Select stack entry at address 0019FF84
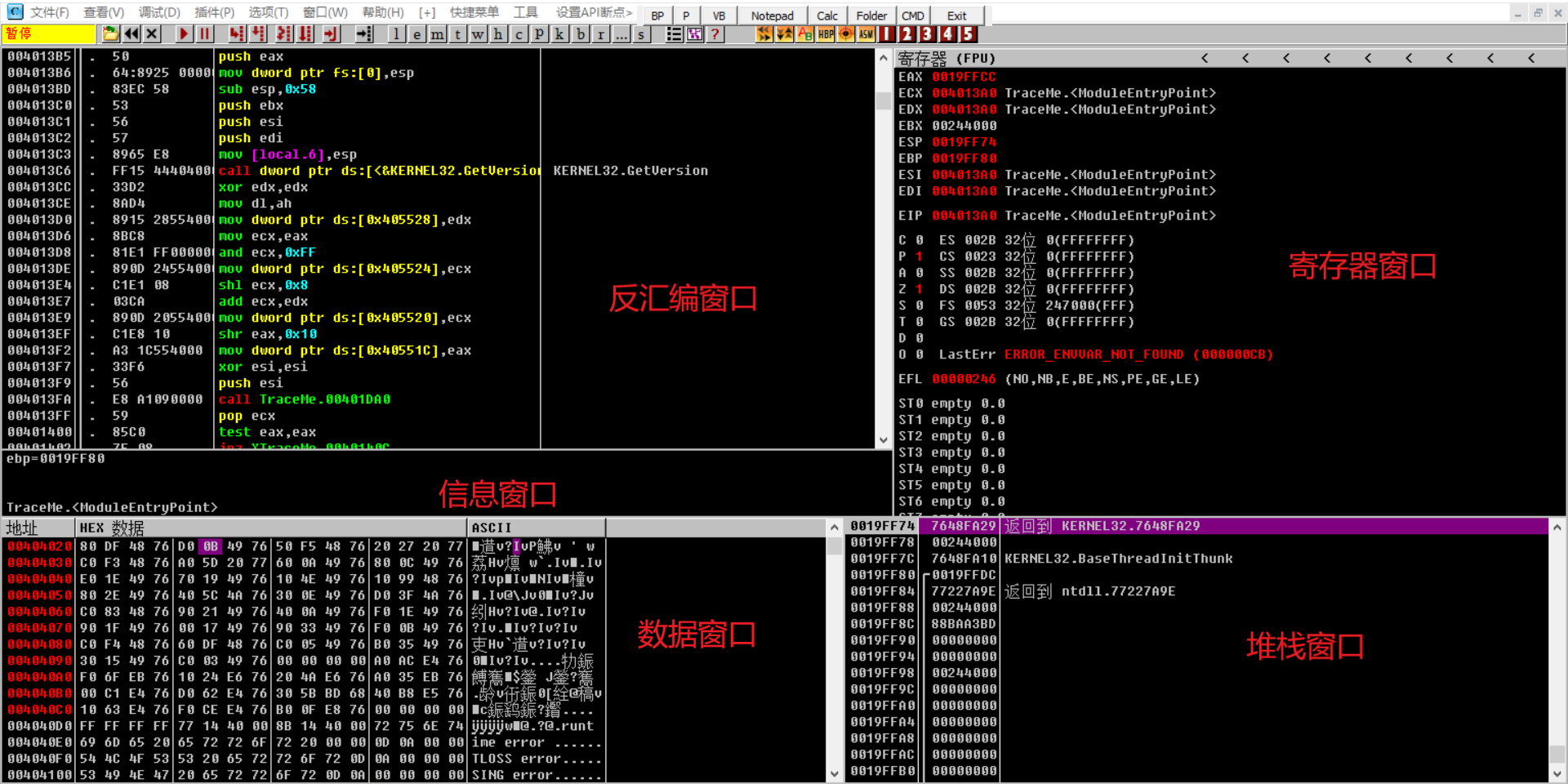The width and height of the screenshot is (1568, 784). (1196, 591)
